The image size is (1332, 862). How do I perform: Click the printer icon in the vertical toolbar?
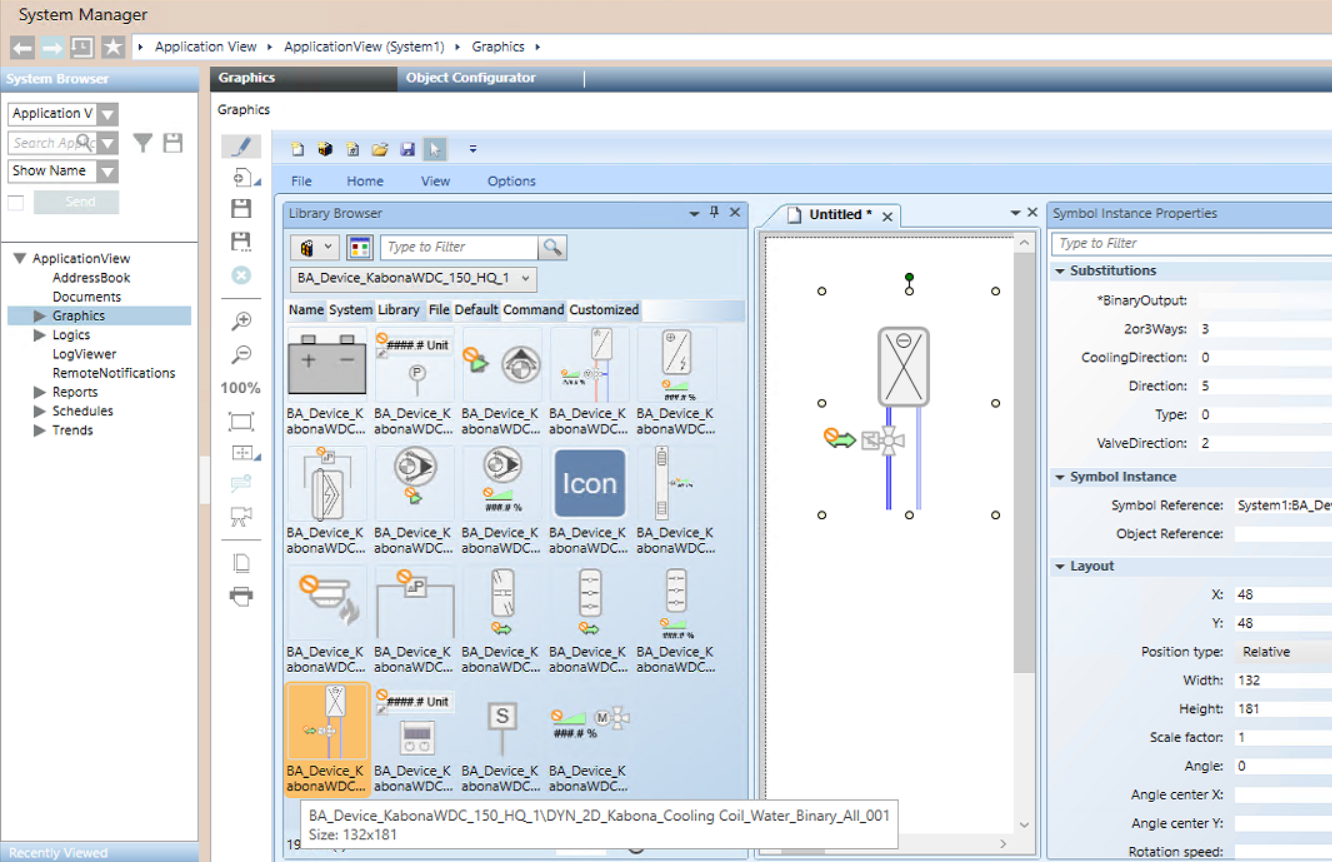241,597
